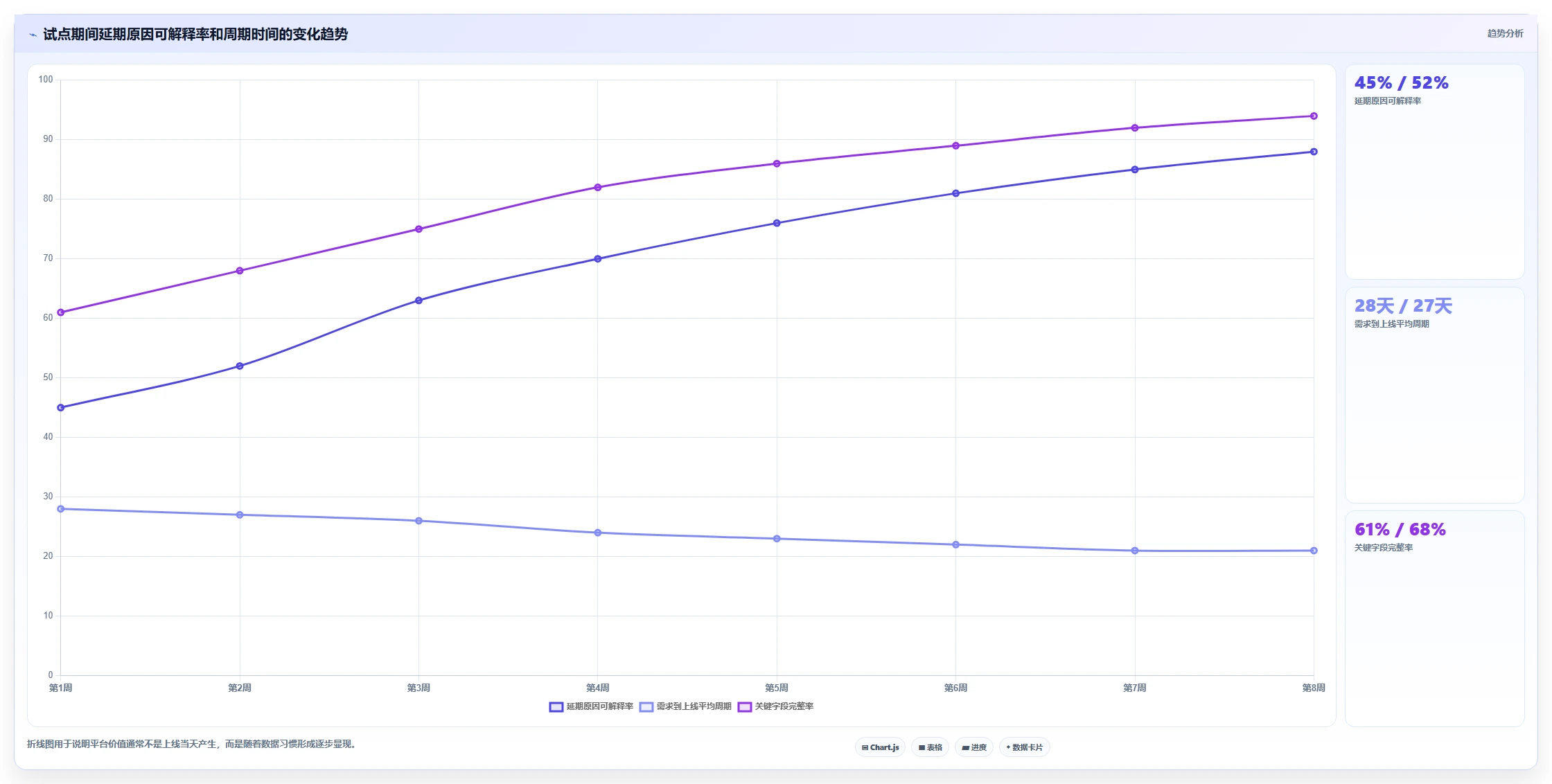1552x784 pixels.
Task: Click 第6周 point on 关键字段完整率 line
Action: 955,145
